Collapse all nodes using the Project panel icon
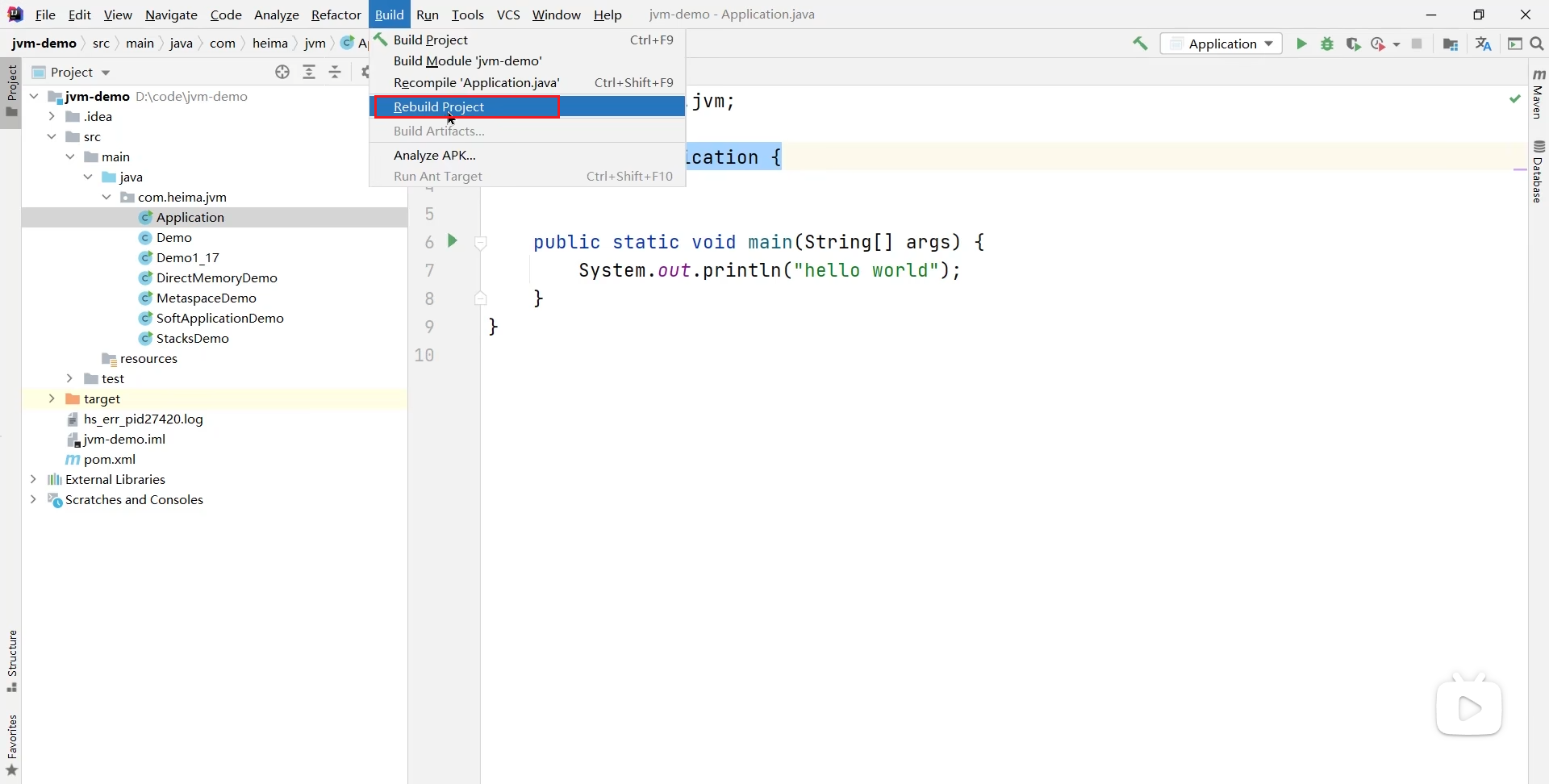 tap(336, 72)
